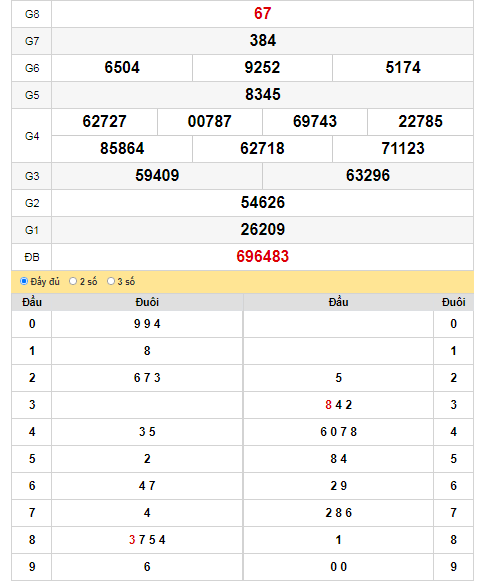Viewport: 477px width, 586px height.
Task: Click the G7 result 384
Action: pyautogui.click(x=262, y=40)
